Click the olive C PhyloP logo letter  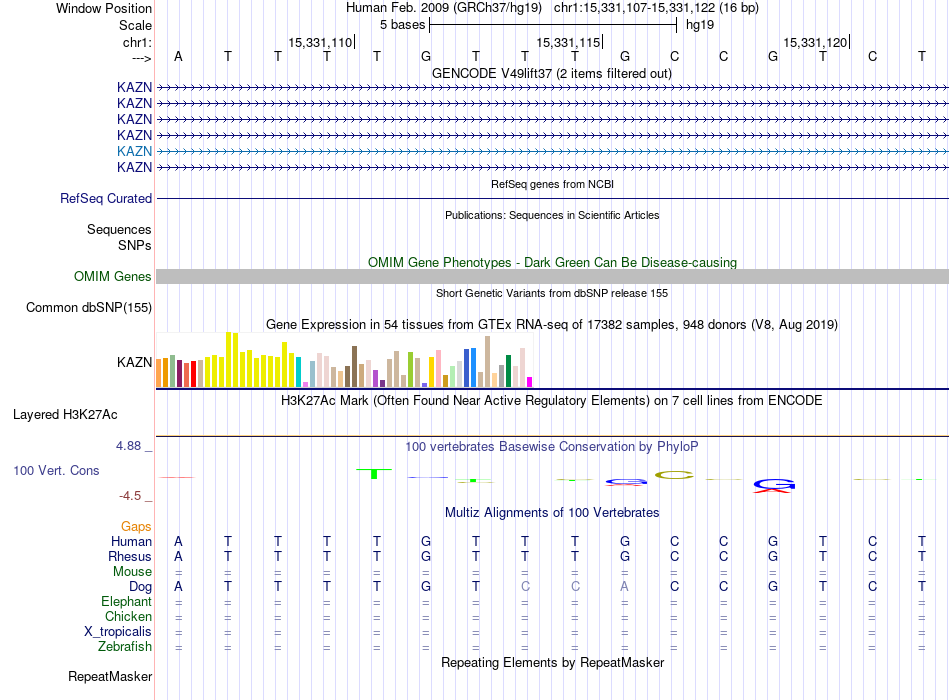[x=674, y=475]
